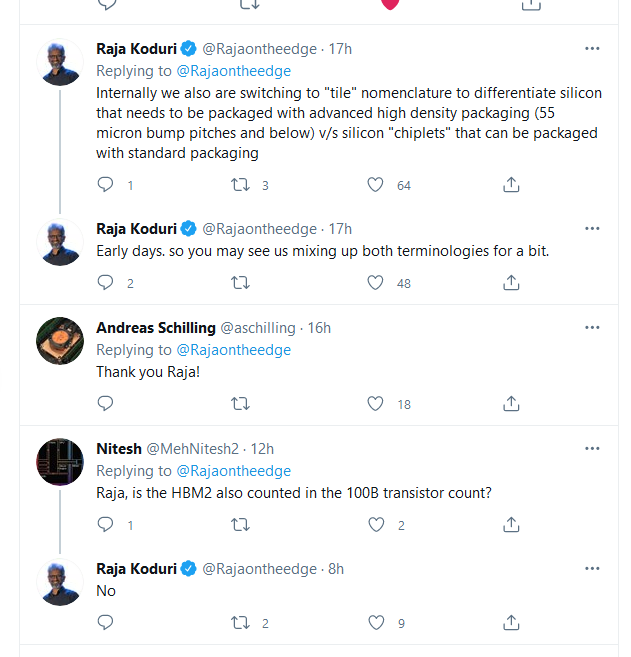The width and height of the screenshot is (631, 657).
Task: Share the "Early days" tweet
Action: pos(511,283)
